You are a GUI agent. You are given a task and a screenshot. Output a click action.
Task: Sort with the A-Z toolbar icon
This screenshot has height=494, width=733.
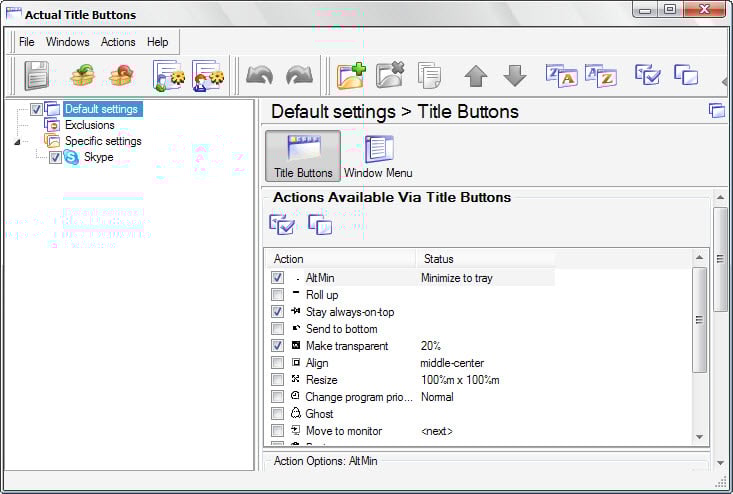click(601, 76)
